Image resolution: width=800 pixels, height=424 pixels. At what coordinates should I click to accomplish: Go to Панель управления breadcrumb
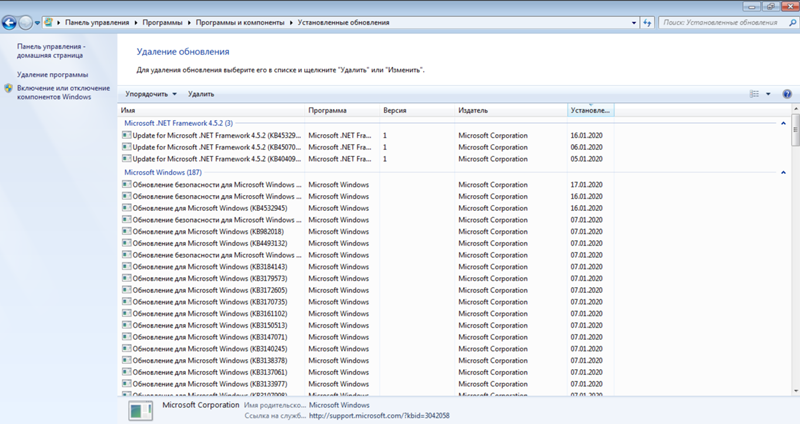97,22
